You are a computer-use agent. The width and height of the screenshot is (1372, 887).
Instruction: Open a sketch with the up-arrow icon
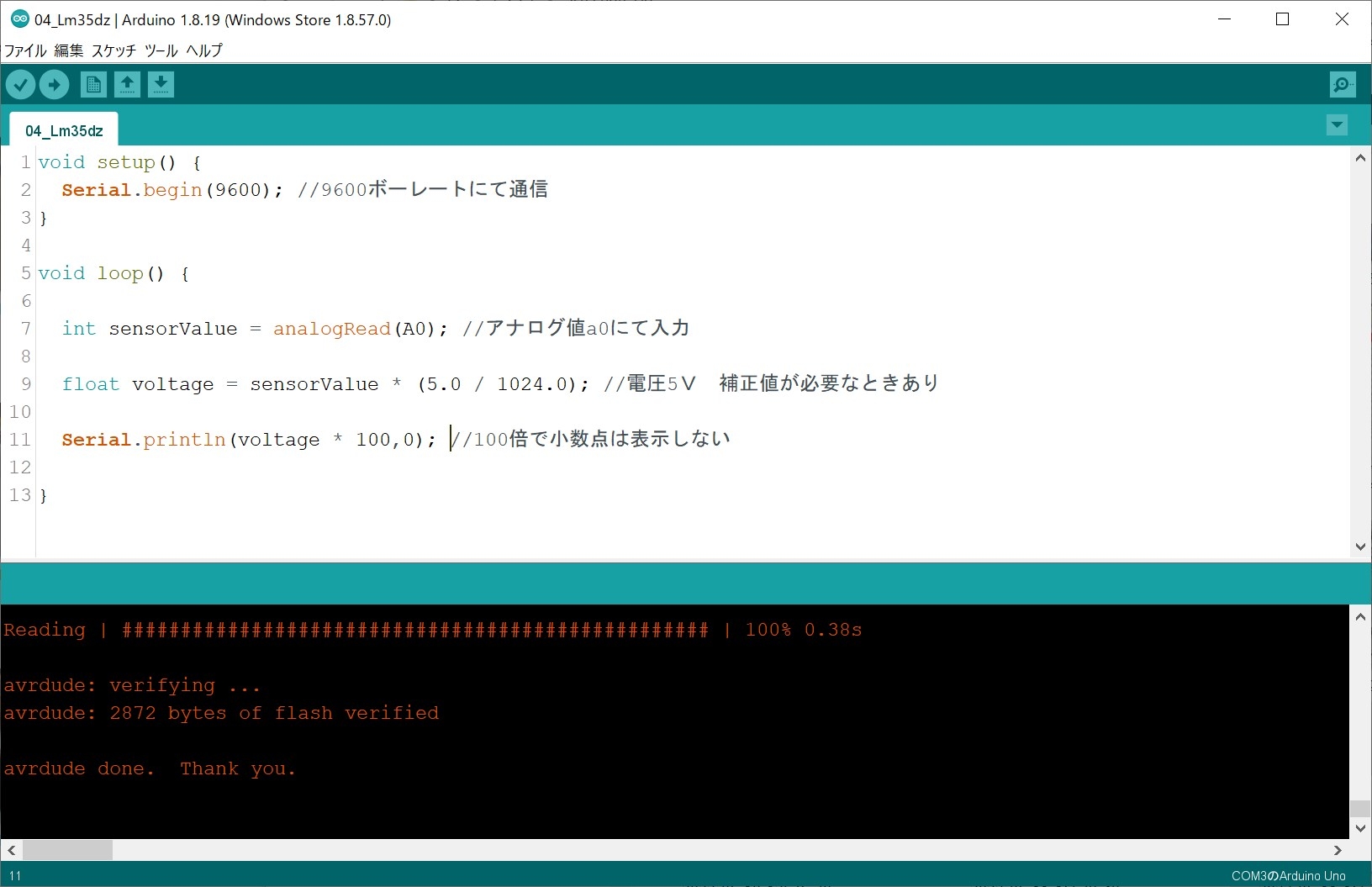pyautogui.click(x=127, y=85)
